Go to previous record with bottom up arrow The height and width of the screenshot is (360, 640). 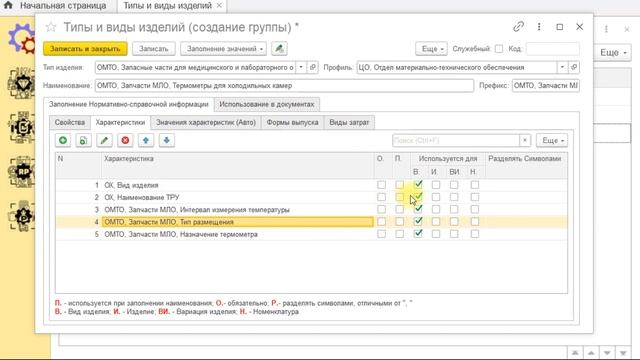click(x=591, y=353)
